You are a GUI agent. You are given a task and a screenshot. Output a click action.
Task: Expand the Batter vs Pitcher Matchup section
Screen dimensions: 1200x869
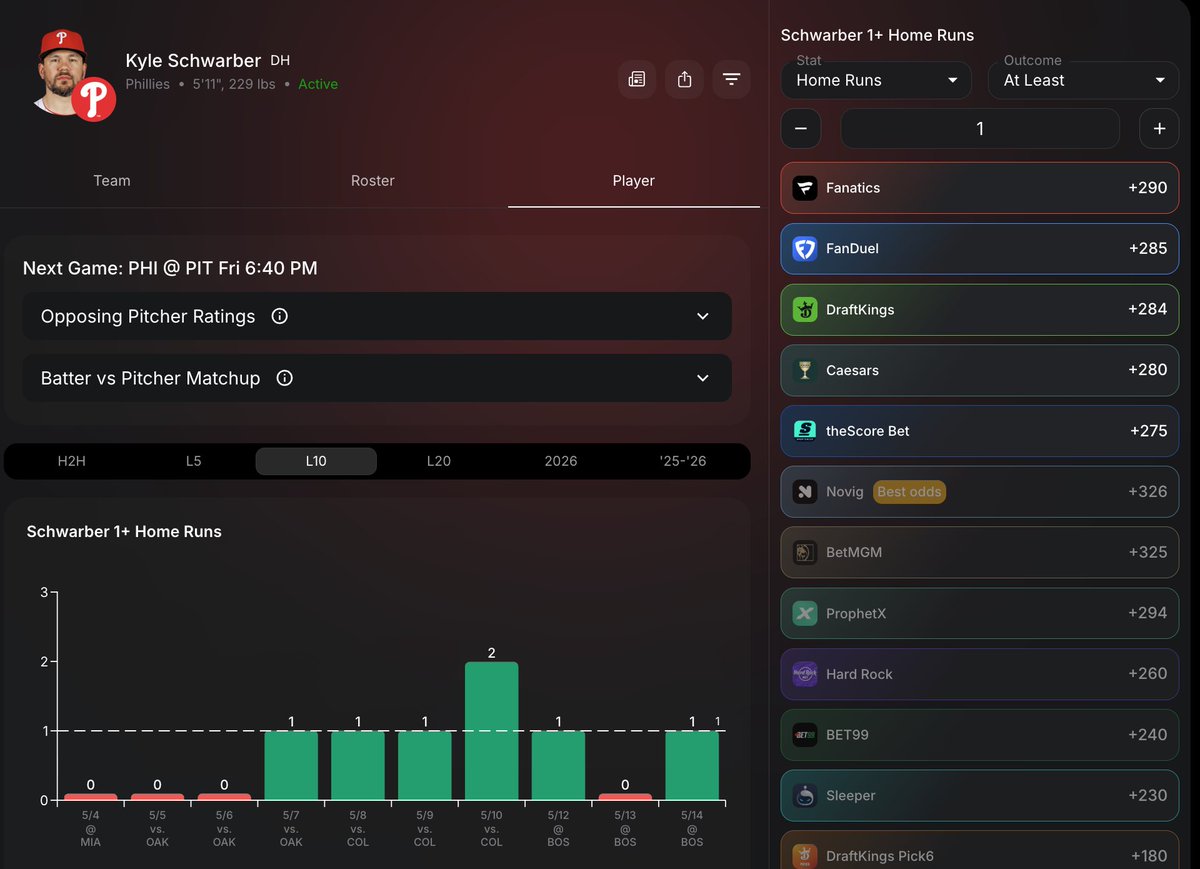click(377, 378)
